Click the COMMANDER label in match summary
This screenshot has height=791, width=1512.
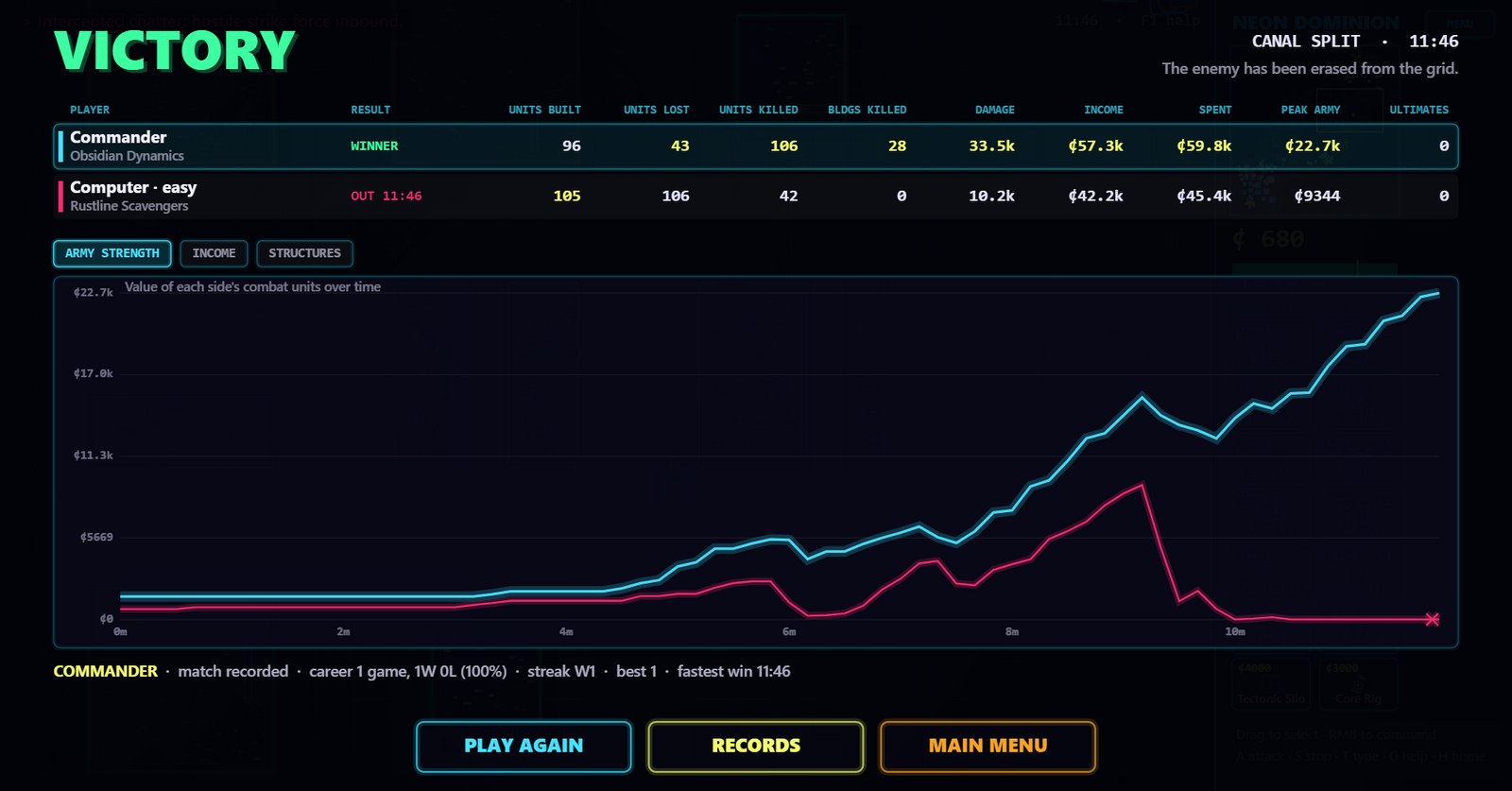[106, 671]
